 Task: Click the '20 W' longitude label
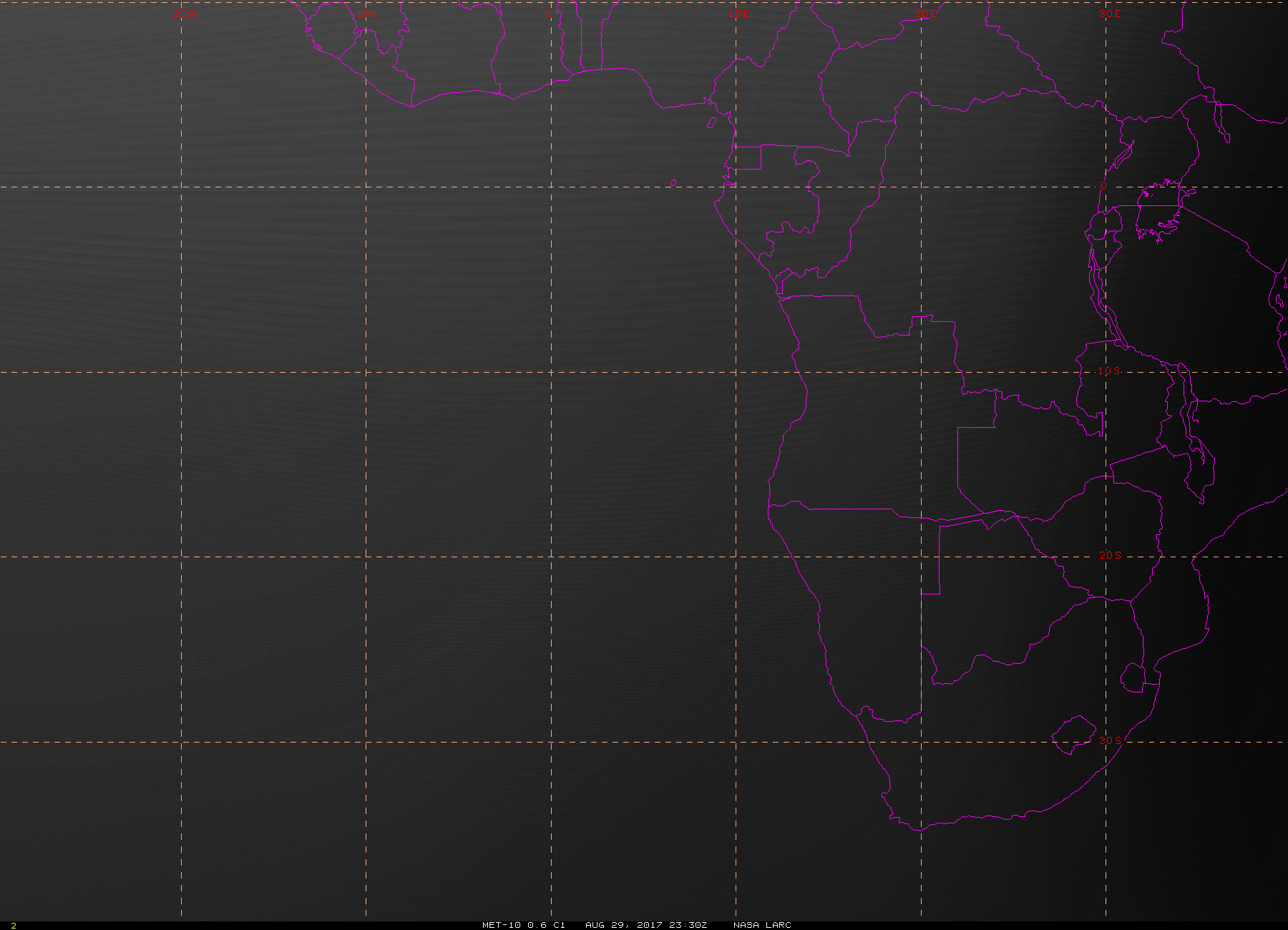coord(184,14)
